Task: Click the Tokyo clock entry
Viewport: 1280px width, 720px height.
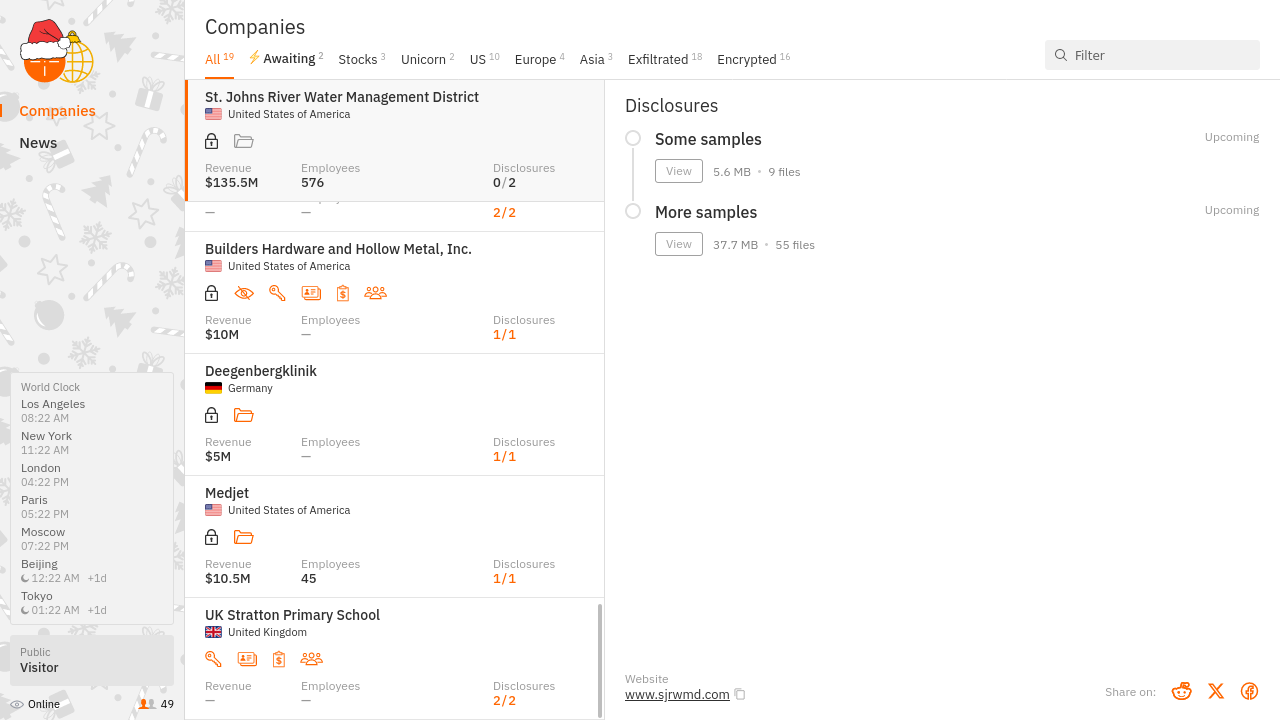Action: [64, 603]
